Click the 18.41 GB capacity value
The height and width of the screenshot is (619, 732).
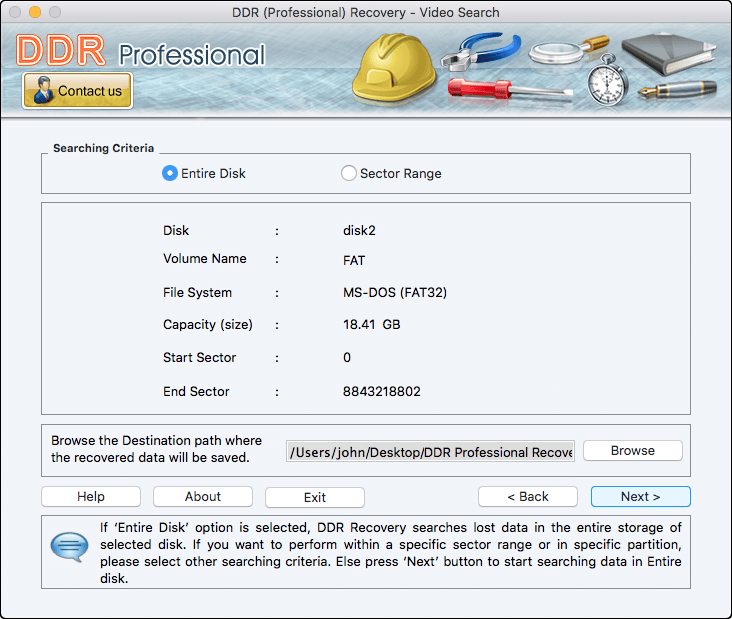(x=372, y=324)
